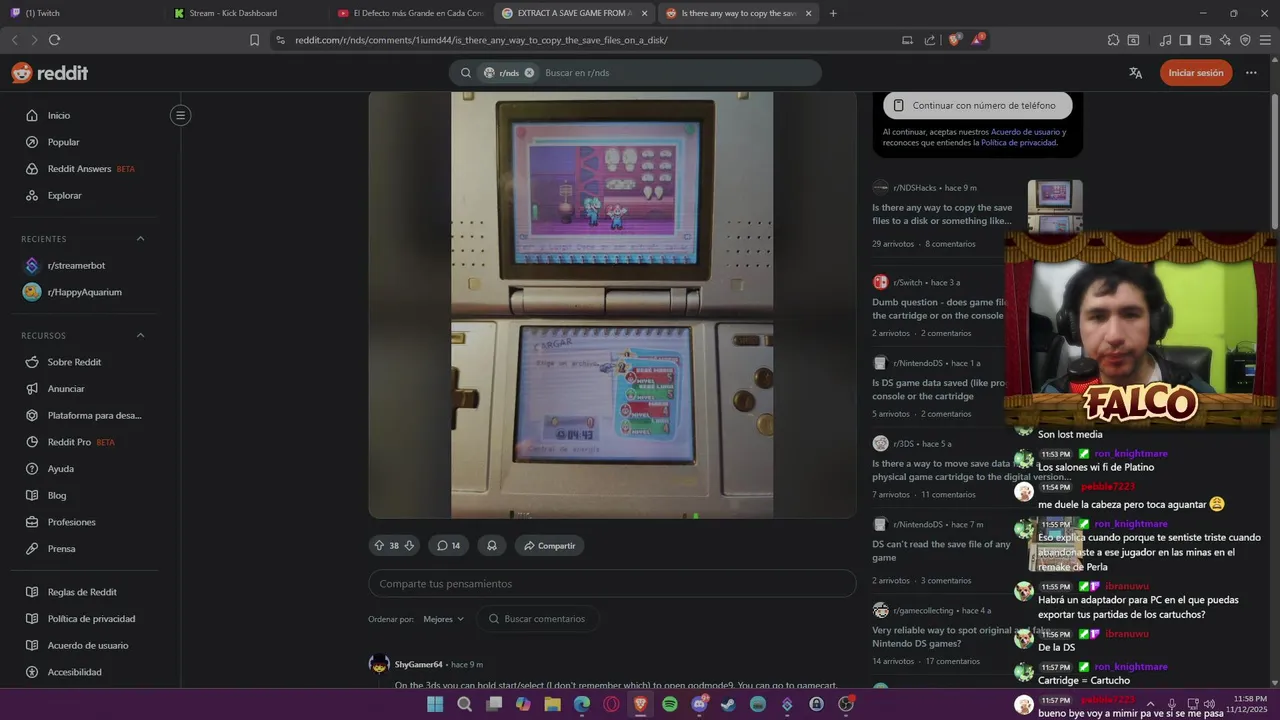Open r/HappyAquarium community

(84, 292)
